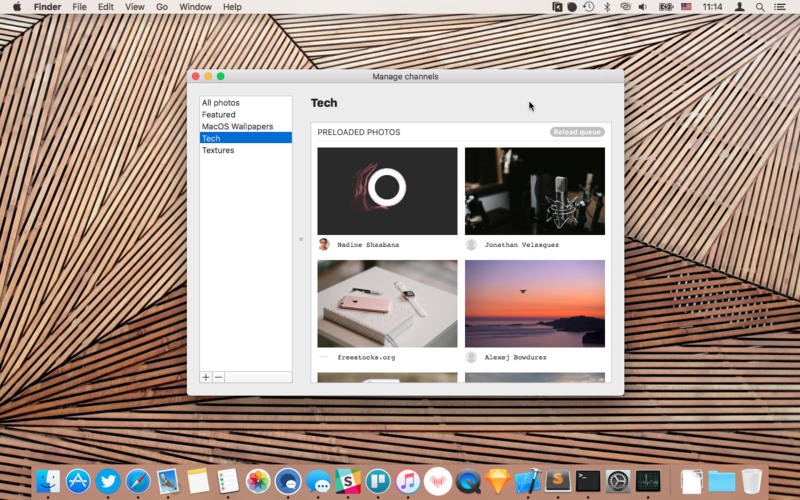800x500 pixels.
Task: Open Preview from the dock
Action: pos(168,481)
